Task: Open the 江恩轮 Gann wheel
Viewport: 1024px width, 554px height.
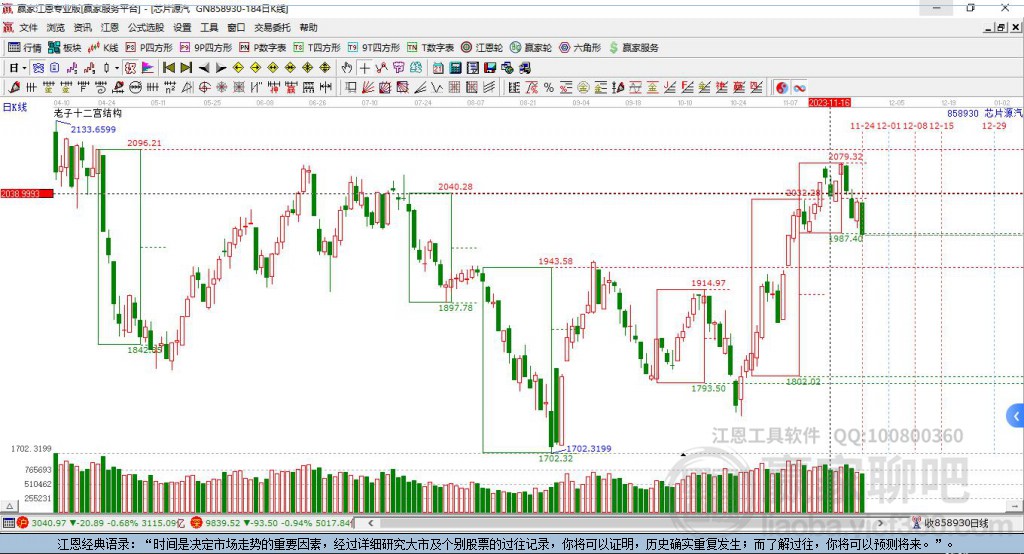Action: click(482, 48)
